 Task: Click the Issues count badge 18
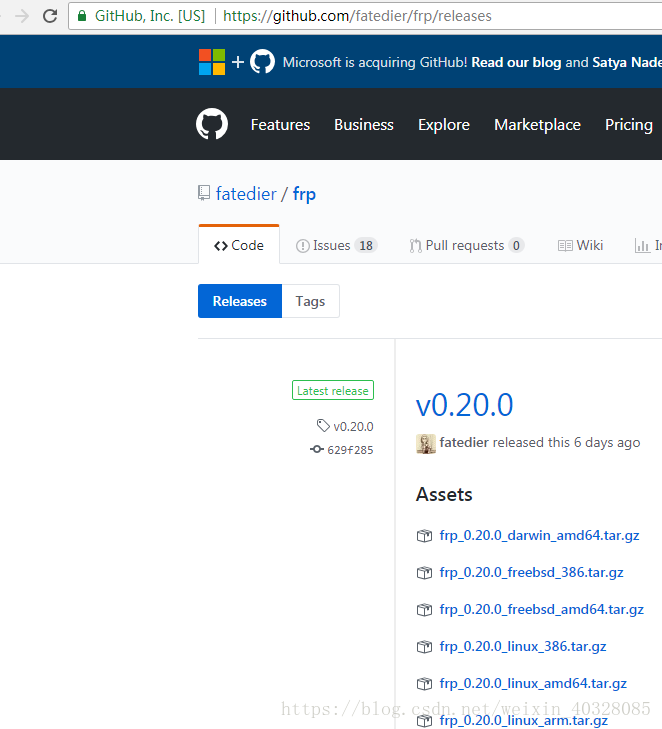point(366,245)
